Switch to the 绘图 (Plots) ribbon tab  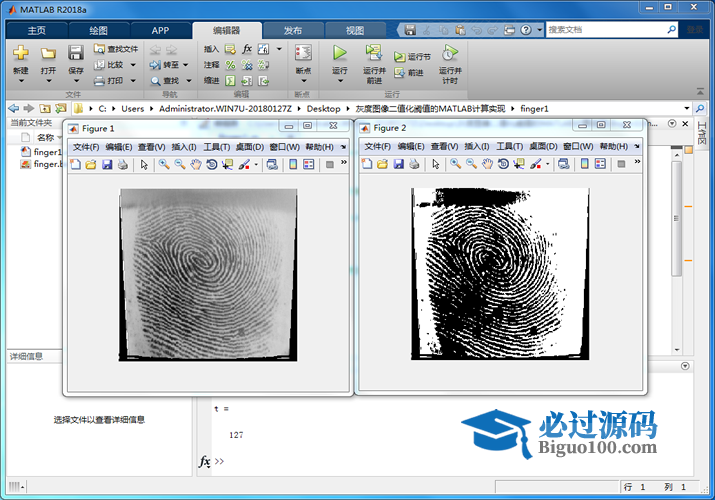(x=98, y=30)
